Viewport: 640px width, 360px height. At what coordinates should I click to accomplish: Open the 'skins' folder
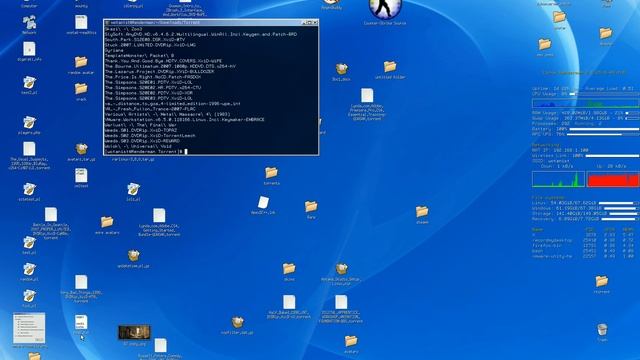coord(289,271)
